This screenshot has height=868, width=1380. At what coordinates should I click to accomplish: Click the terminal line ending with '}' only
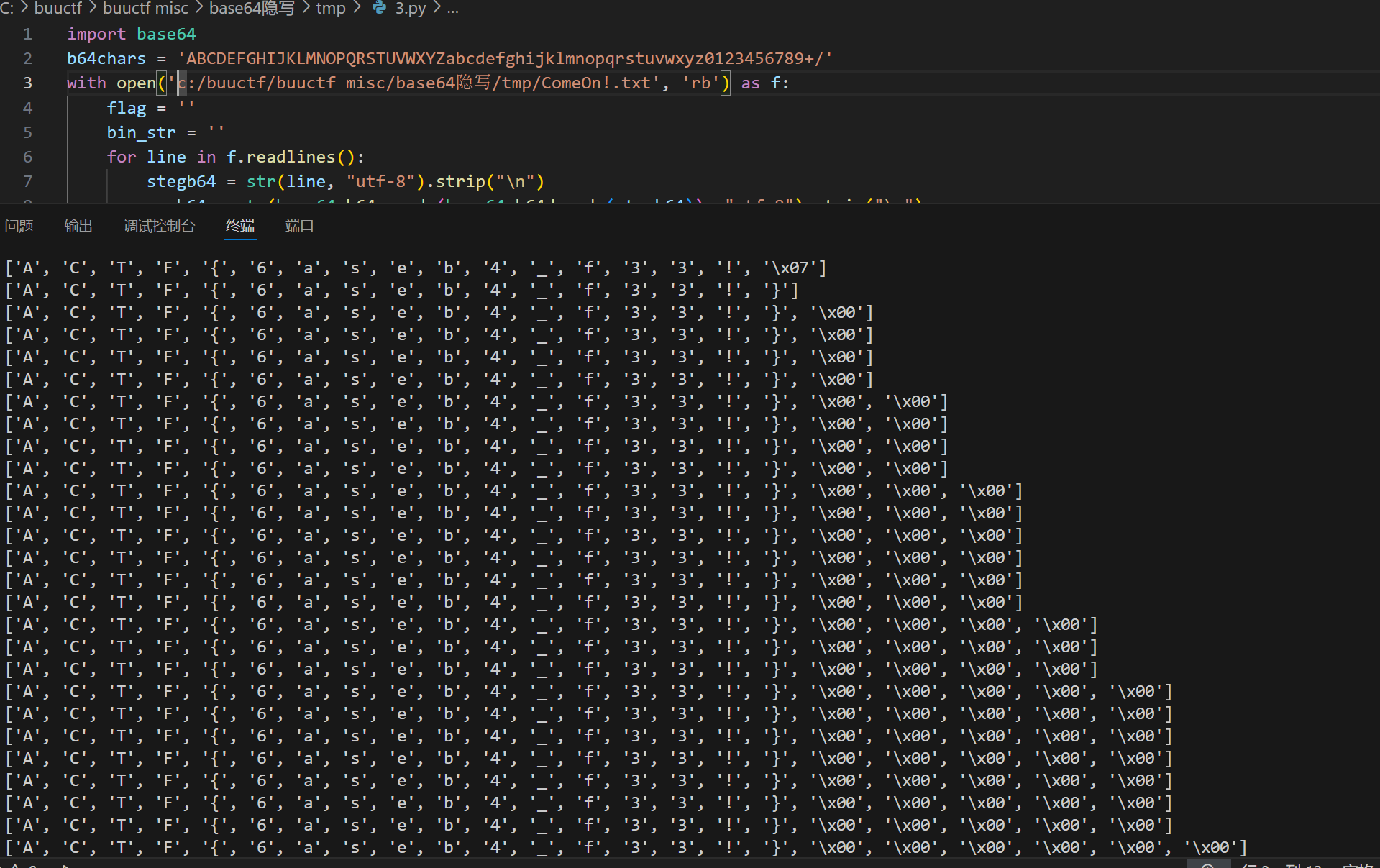[401, 291]
